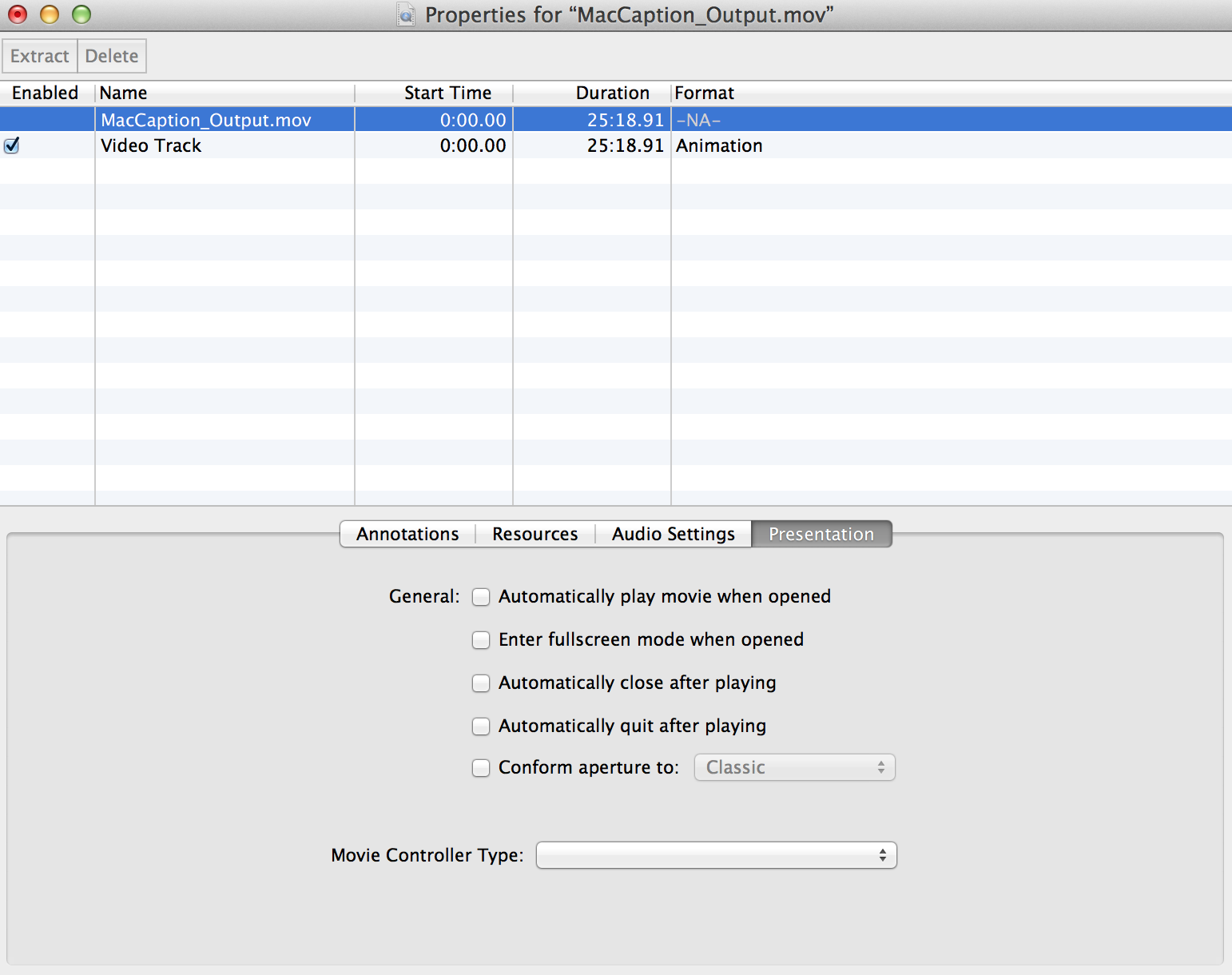Go to the Audio Settings tab
1232x975 pixels.
click(x=674, y=534)
